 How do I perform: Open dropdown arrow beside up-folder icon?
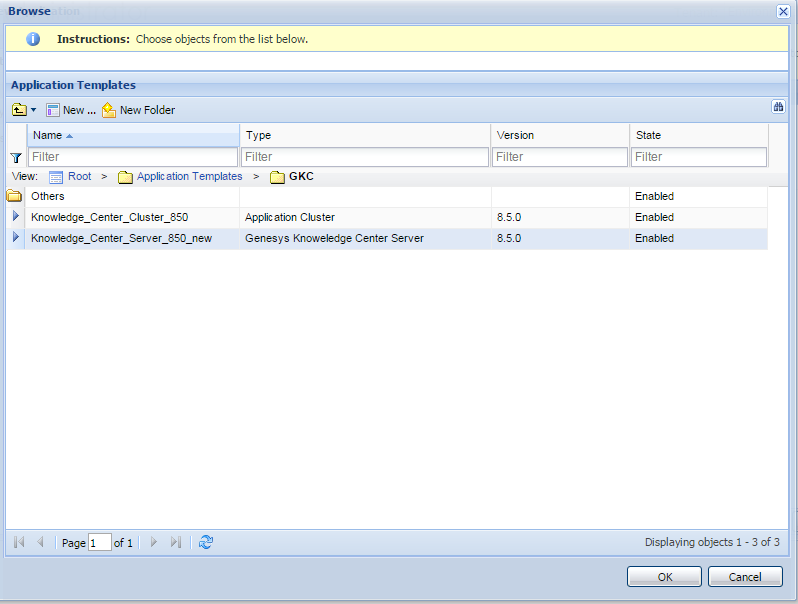tap(33, 110)
